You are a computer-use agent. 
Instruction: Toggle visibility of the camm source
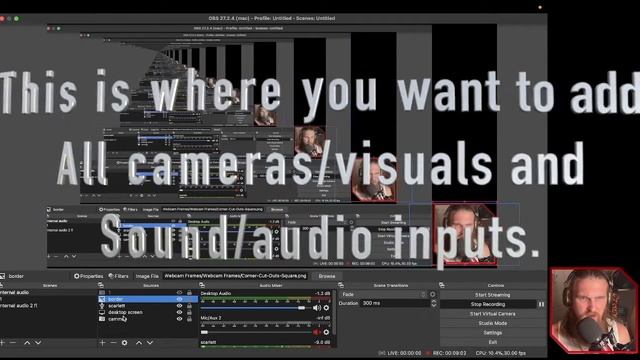click(x=179, y=319)
